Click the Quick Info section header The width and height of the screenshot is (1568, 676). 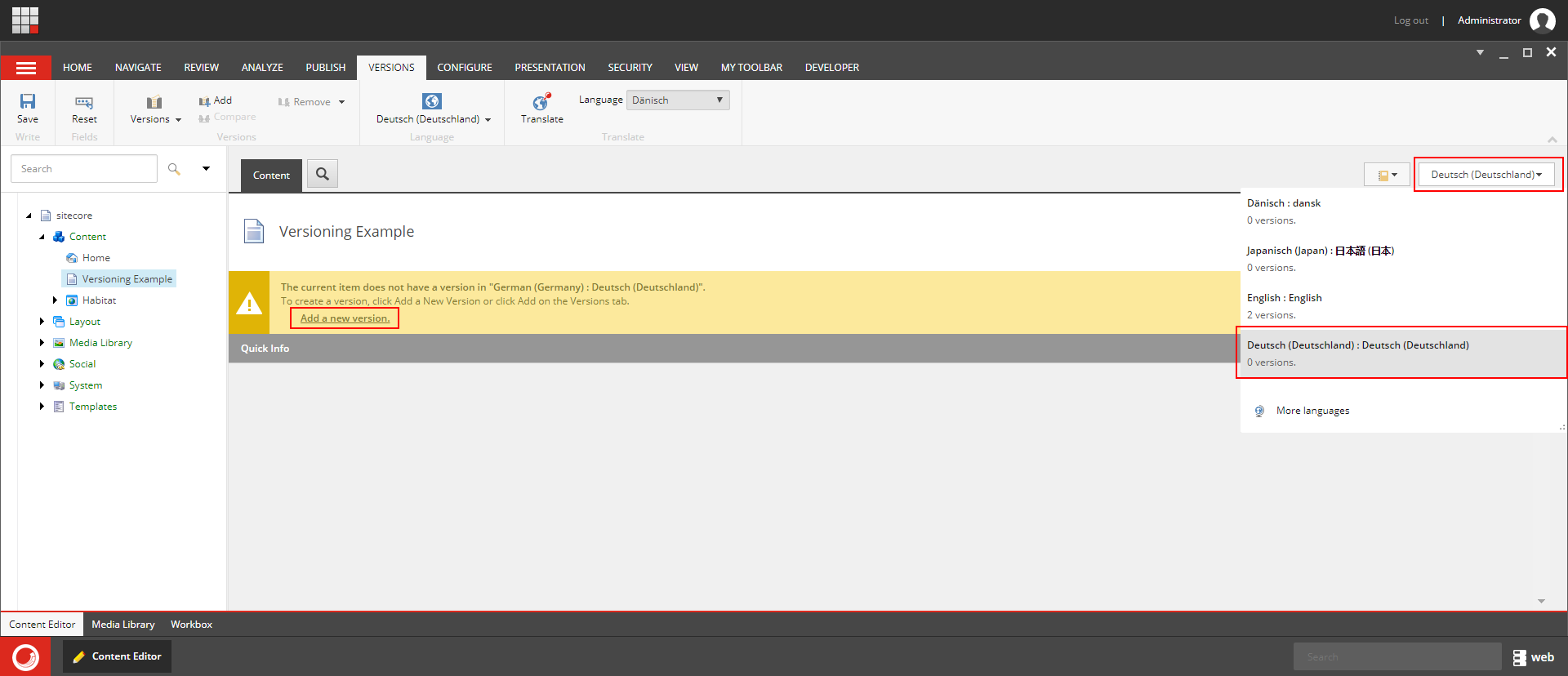(x=734, y=349)
